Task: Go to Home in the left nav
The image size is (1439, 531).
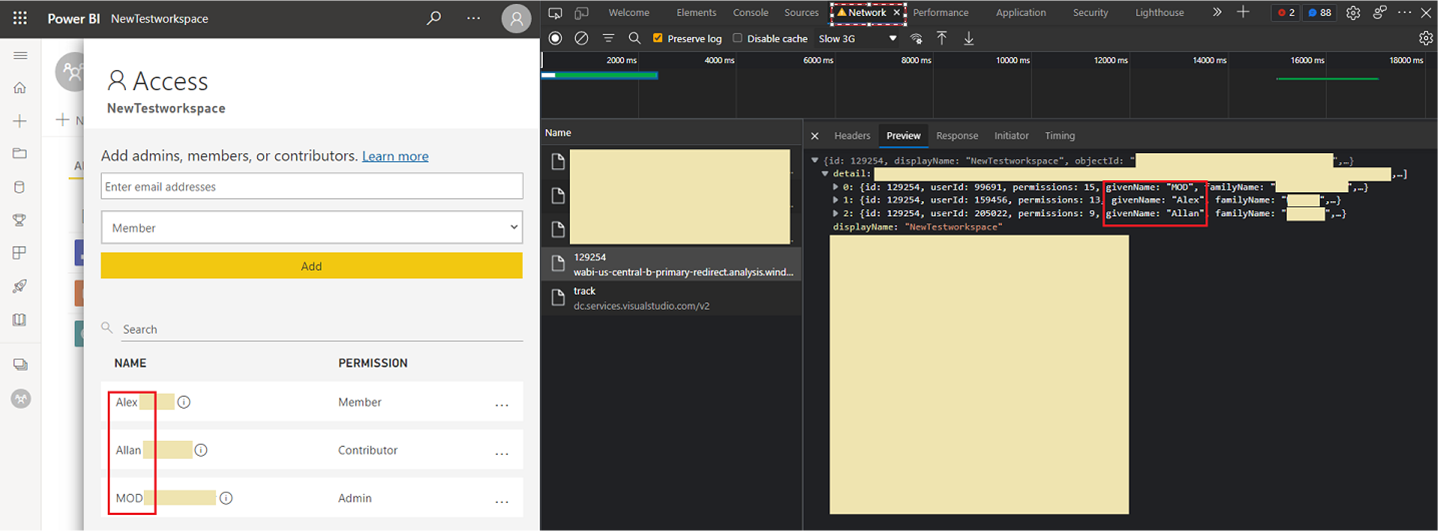Action: pyautogui.click(x=19, y=88)
